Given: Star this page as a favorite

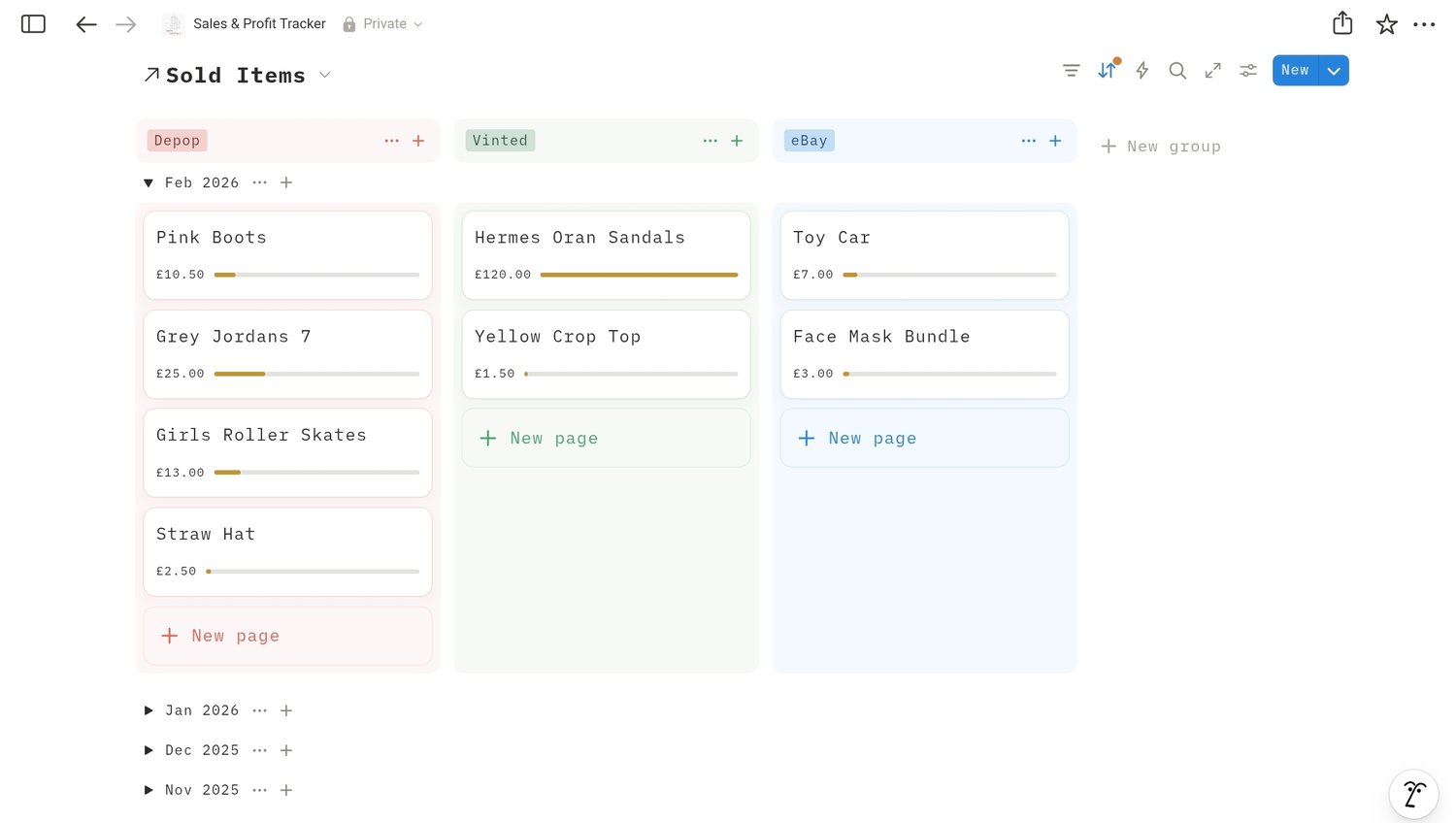Looking at the screenshot, I should coord(1386,24).
